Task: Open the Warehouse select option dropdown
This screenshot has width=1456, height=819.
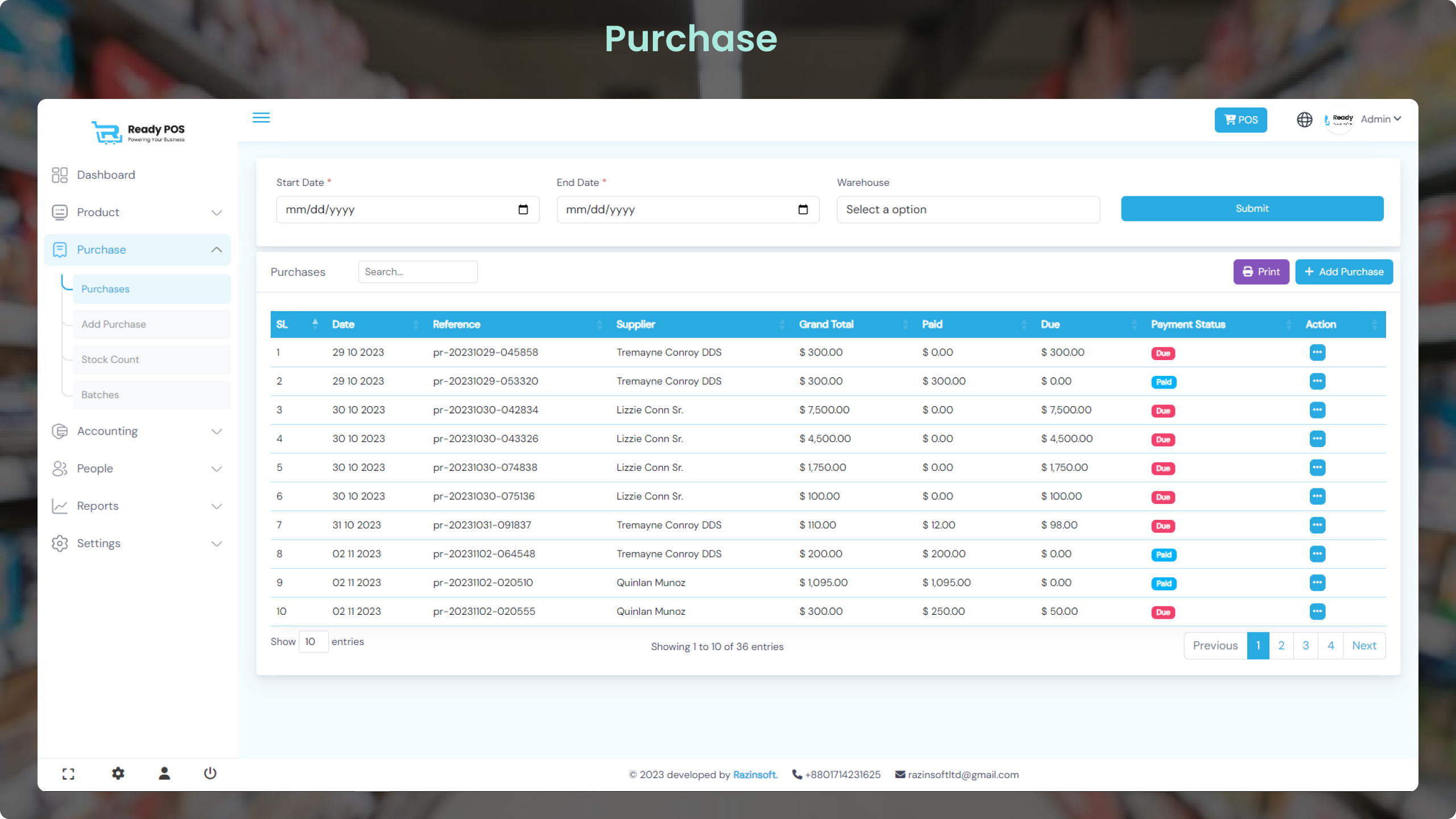Action: (x=968, y=209)
